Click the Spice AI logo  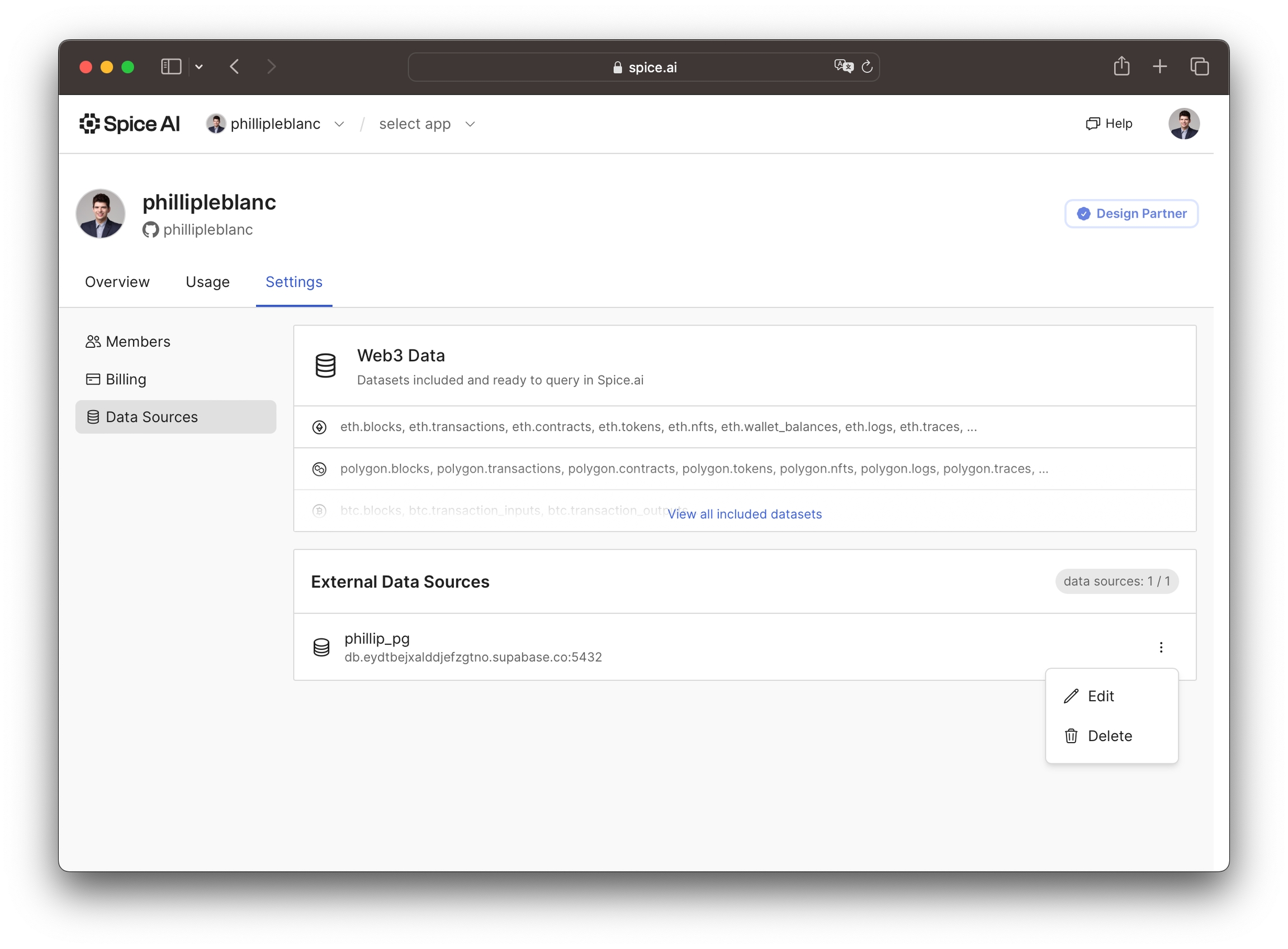(129, 124)
